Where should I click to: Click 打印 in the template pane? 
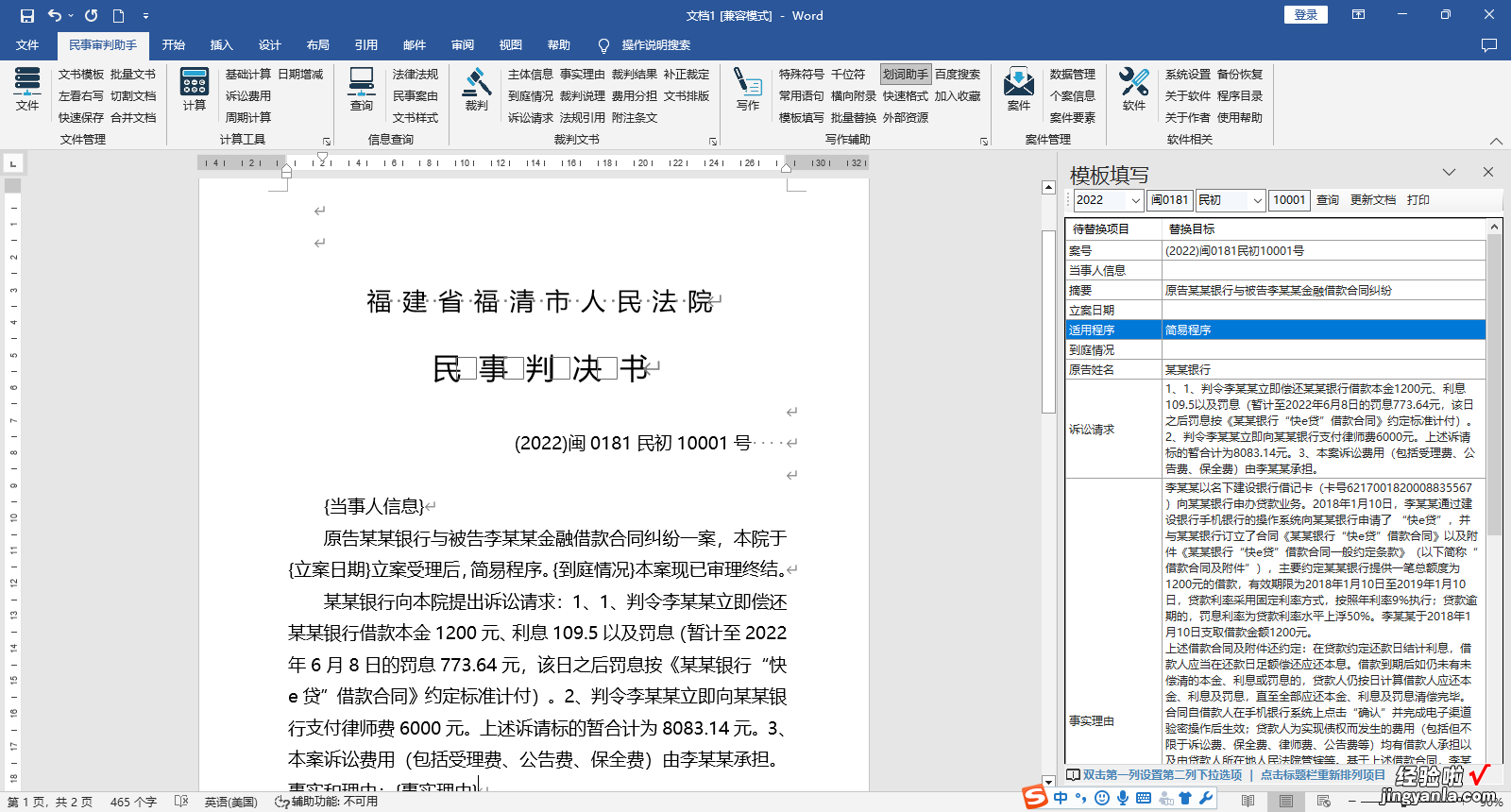(x=1418, y=200)
